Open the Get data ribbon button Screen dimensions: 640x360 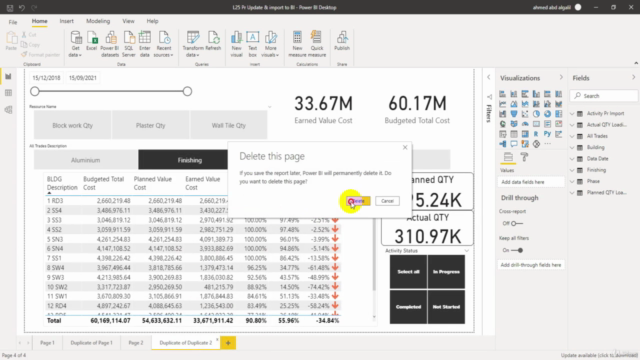click(x=76, y=44)
